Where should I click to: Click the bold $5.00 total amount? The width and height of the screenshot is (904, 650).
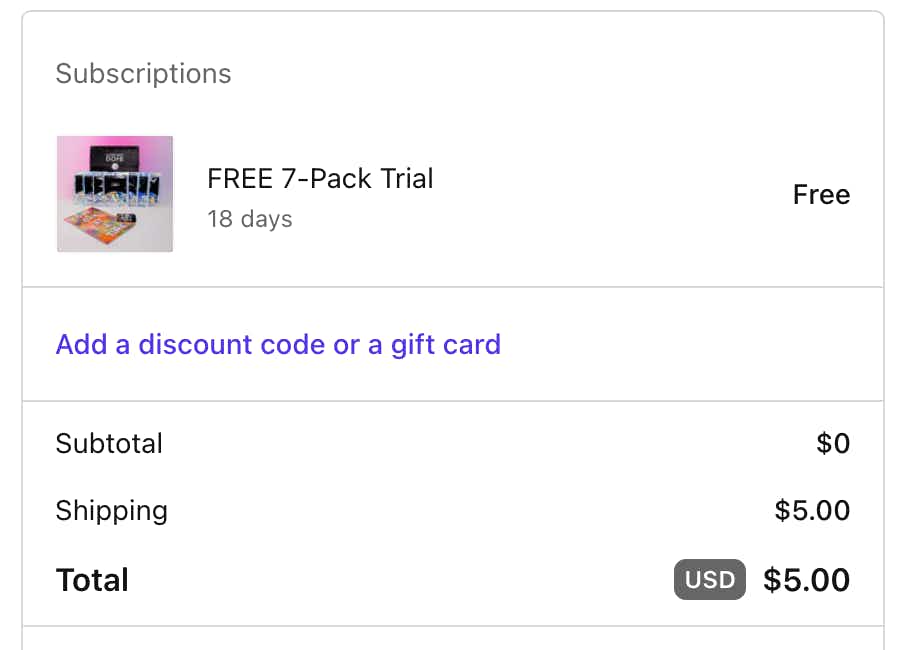pos(807,580)
